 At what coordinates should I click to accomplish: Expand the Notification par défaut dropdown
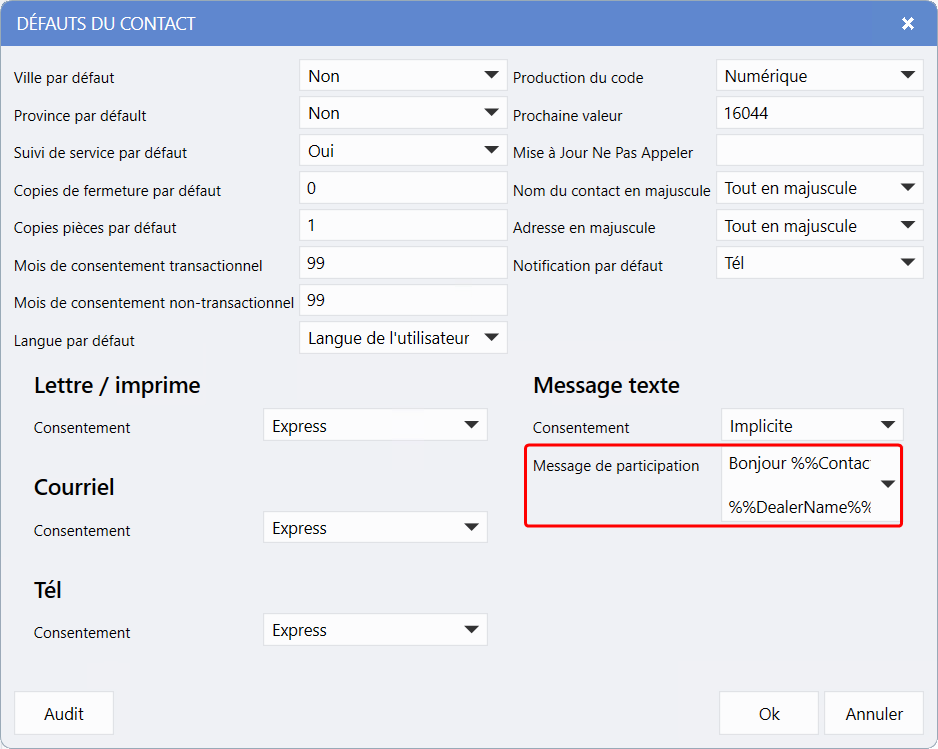click(819, 264)
